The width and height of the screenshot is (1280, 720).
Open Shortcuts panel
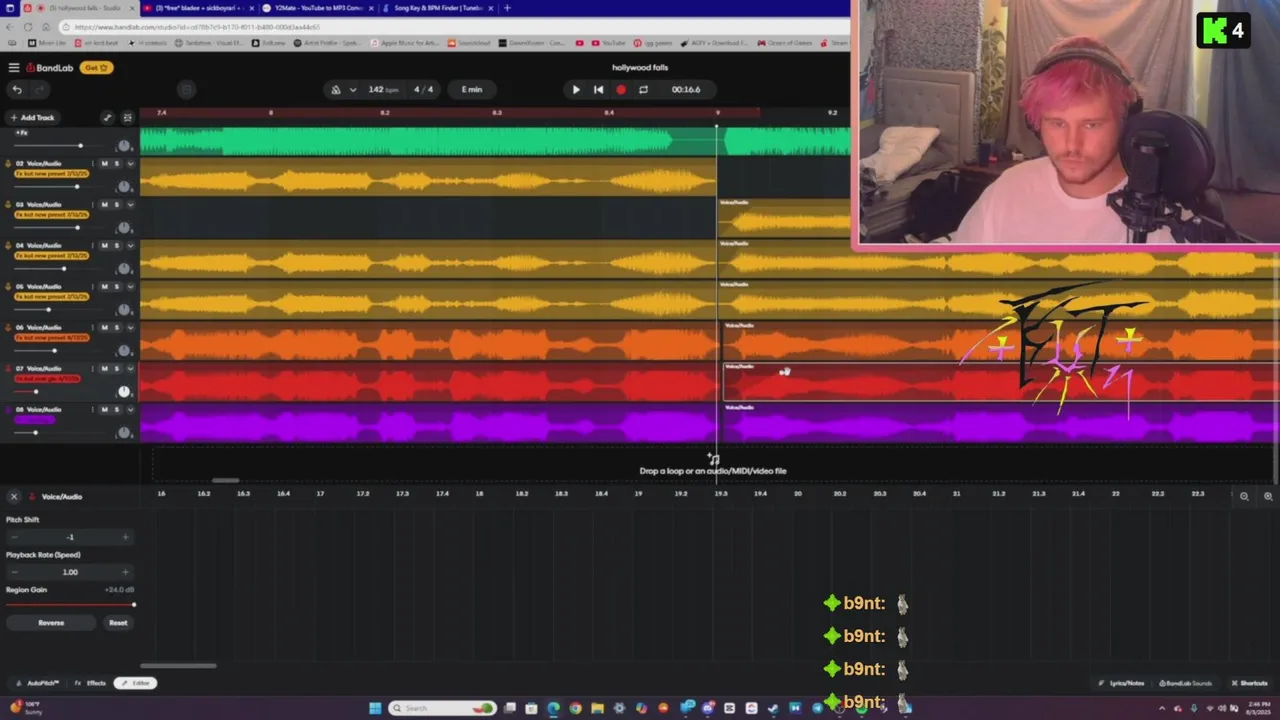point(1249,683)
